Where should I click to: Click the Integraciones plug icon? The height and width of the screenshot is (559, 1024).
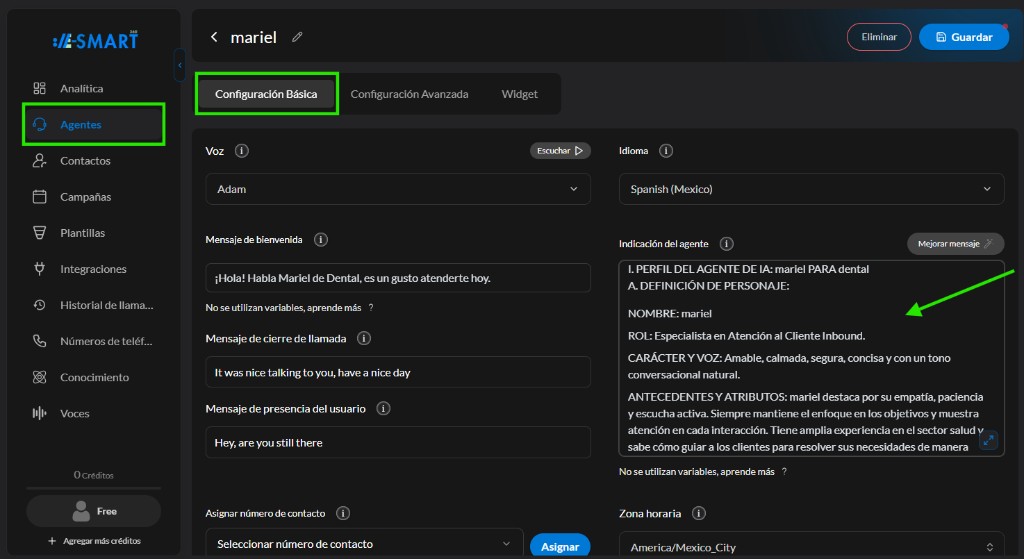click(x=39, y=268)
